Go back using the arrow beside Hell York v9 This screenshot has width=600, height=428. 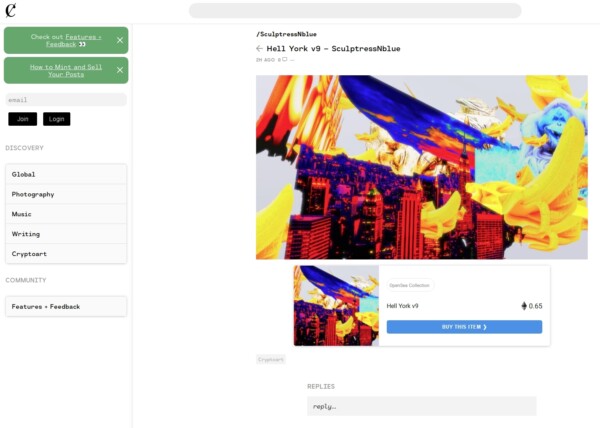259,48
